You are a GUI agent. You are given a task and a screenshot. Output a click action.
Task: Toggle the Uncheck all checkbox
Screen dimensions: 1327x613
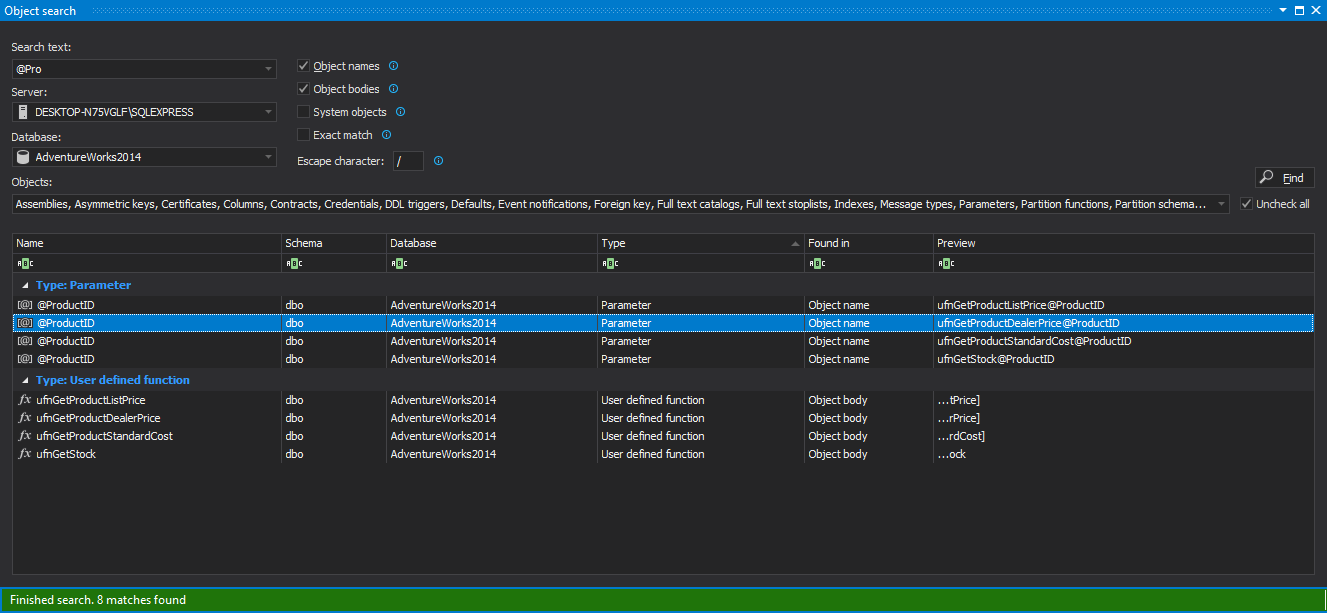tap(1247, 202)
